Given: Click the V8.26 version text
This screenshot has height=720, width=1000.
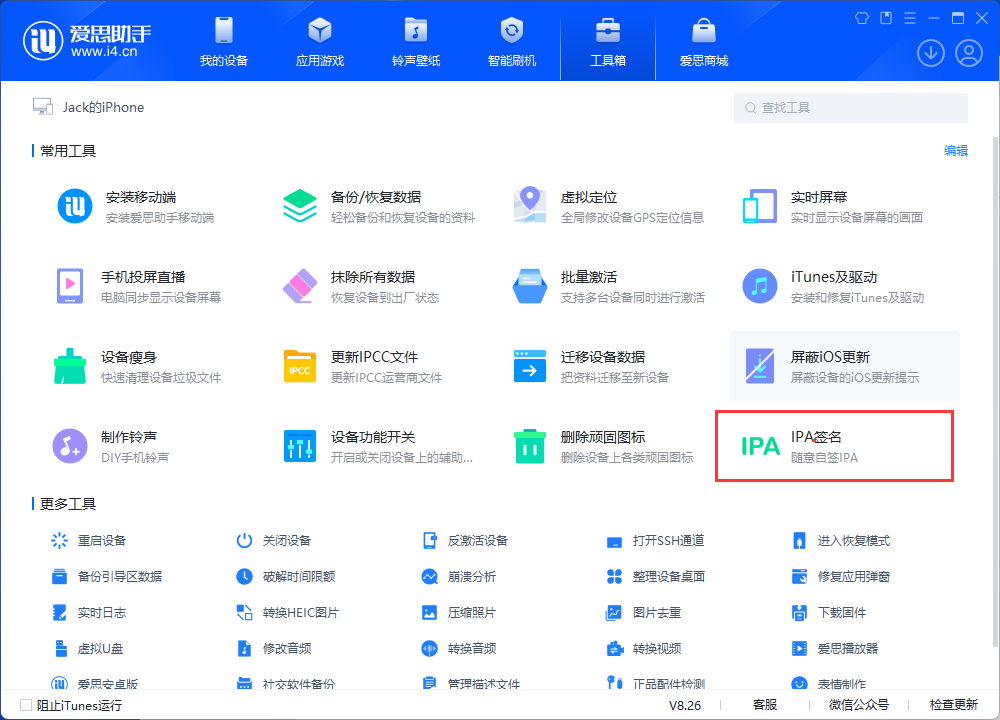Looking at the screenshot, I should click(685, 705).
